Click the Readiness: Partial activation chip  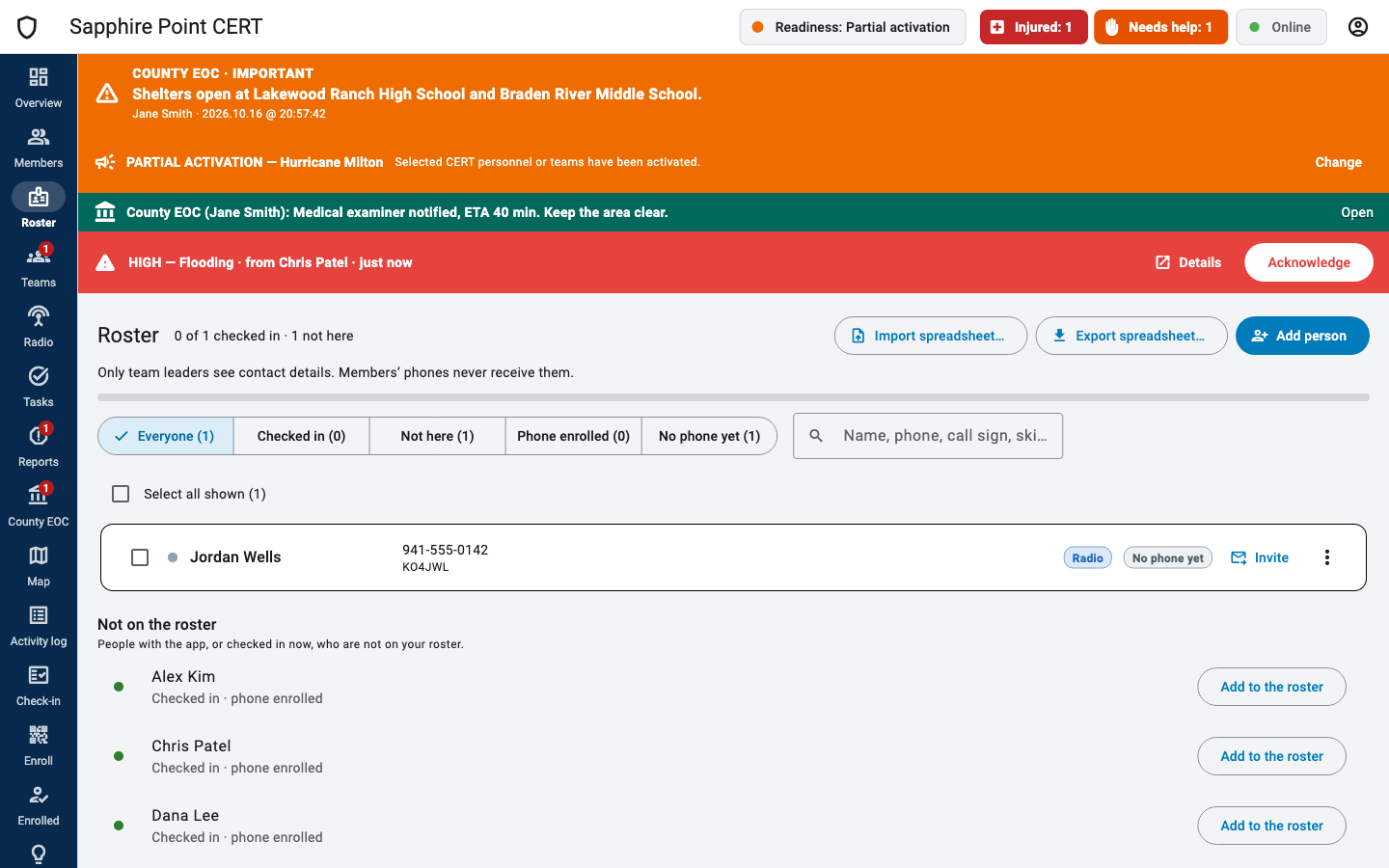[852, 27]
